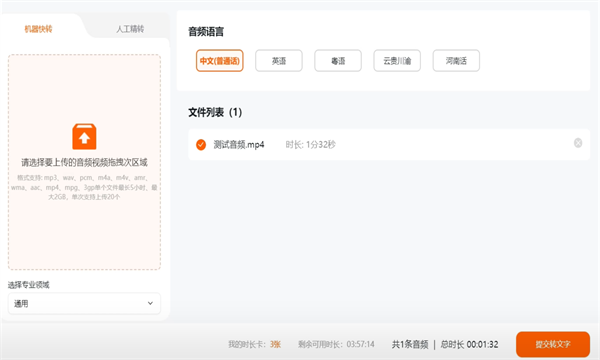Pick 河南话 dialect option

(456, 60)
